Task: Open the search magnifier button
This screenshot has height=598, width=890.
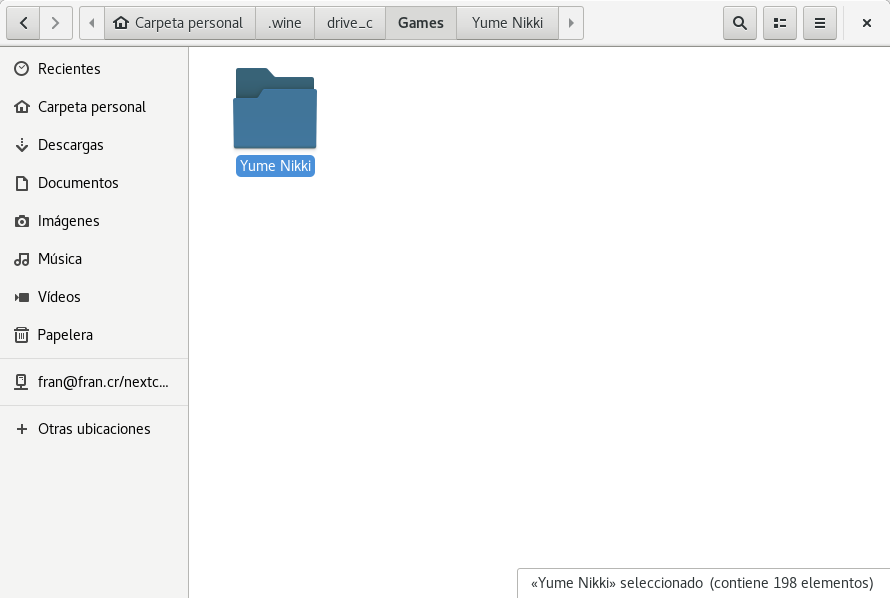Action: [x=740, y=23]
